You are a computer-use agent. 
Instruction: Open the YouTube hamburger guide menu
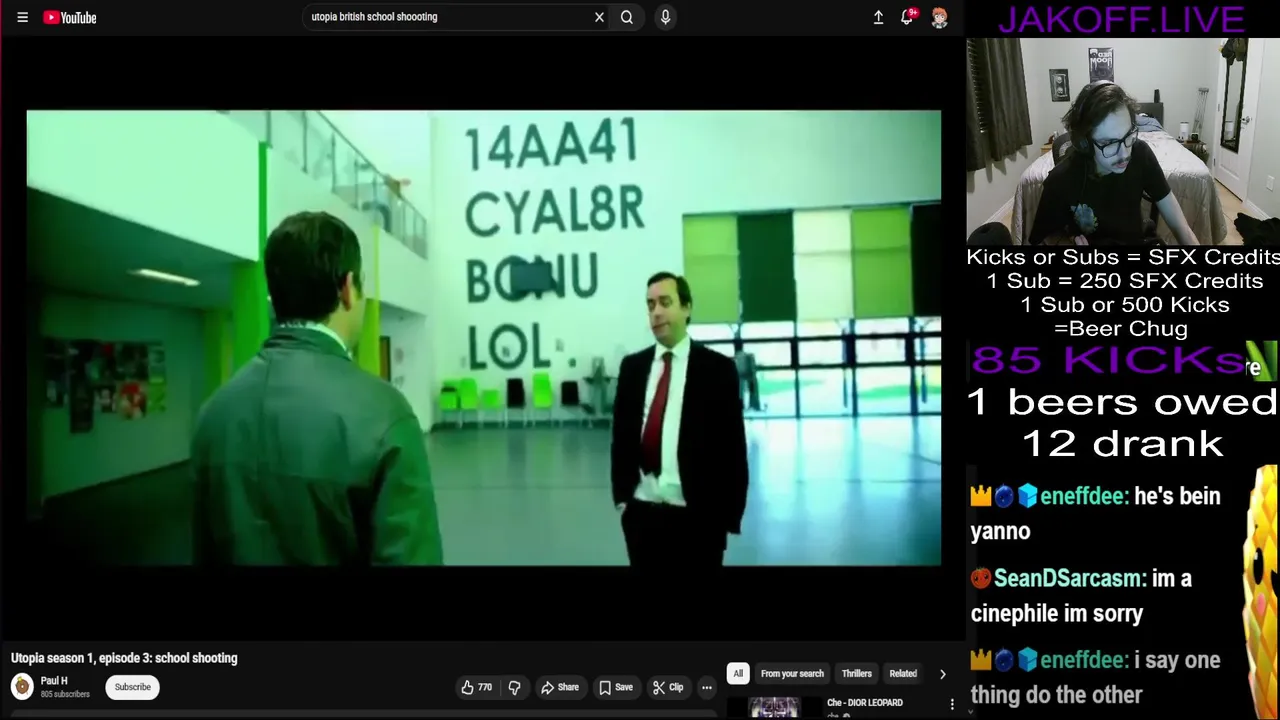[x=22, y=17]
